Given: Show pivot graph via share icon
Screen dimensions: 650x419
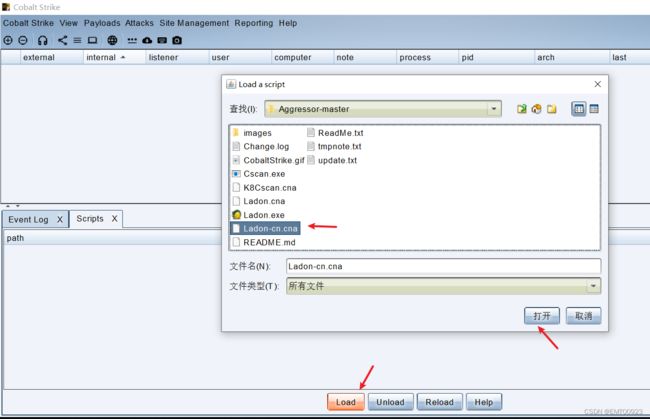Looking at the screenshot, I should pos(62,40).
